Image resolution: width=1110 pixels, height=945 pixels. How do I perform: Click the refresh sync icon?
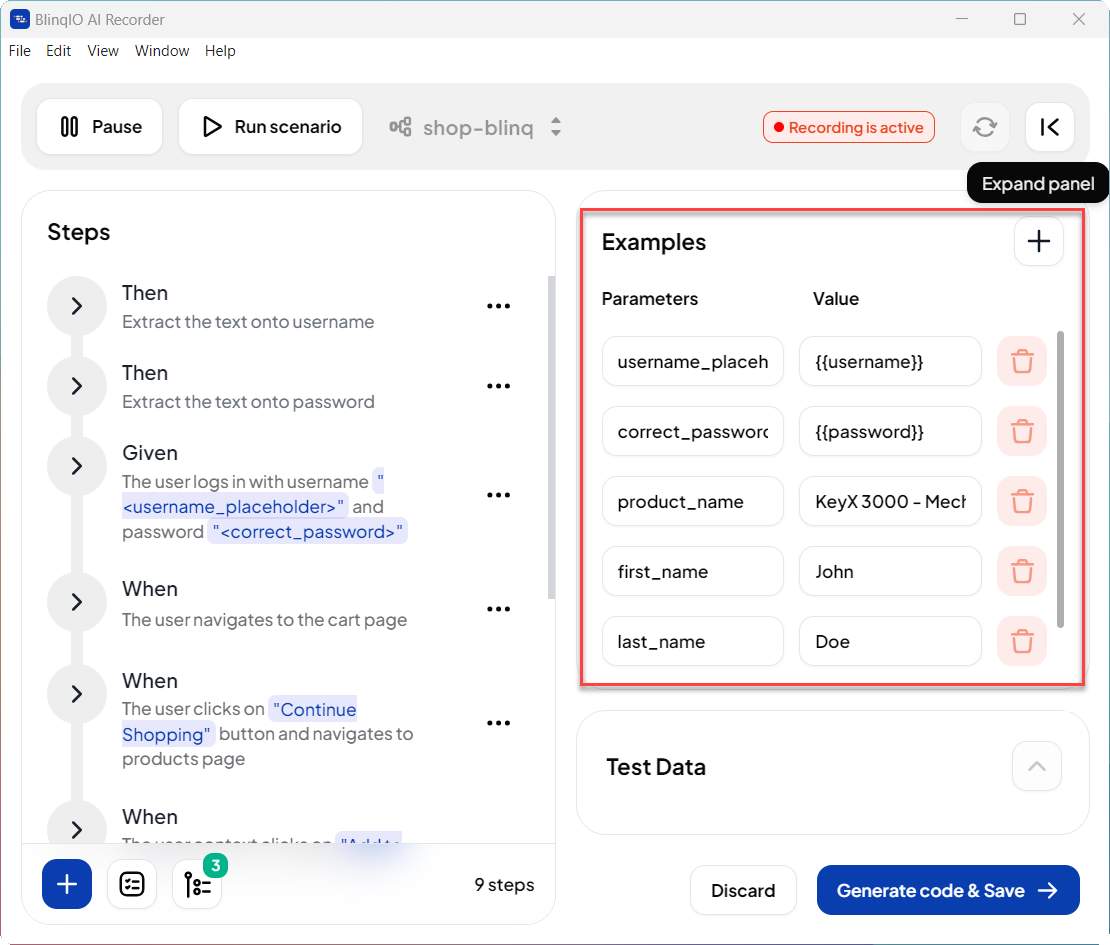tap(985, 127)
